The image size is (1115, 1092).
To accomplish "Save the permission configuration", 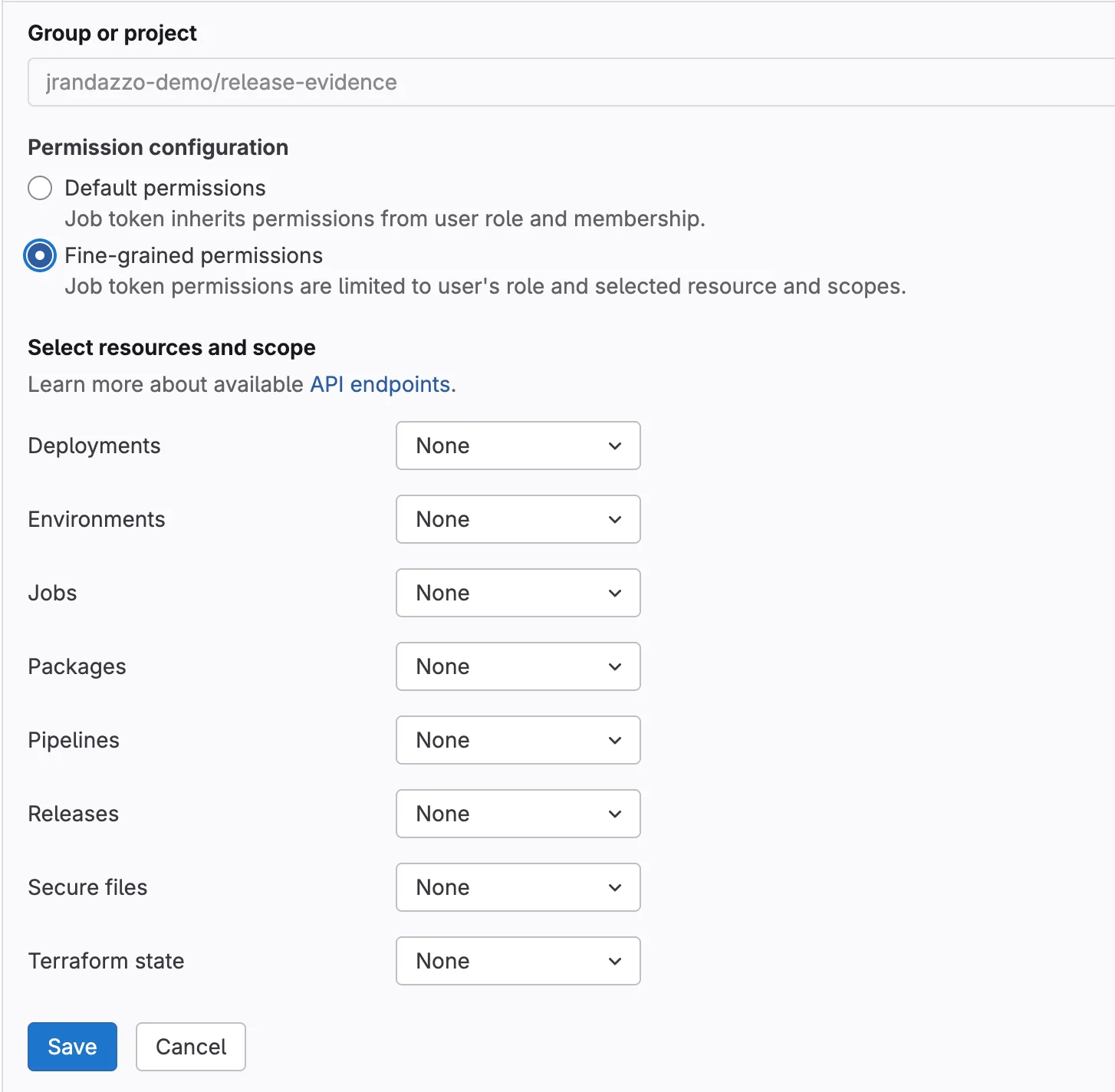I will [x=71, y=1047].
